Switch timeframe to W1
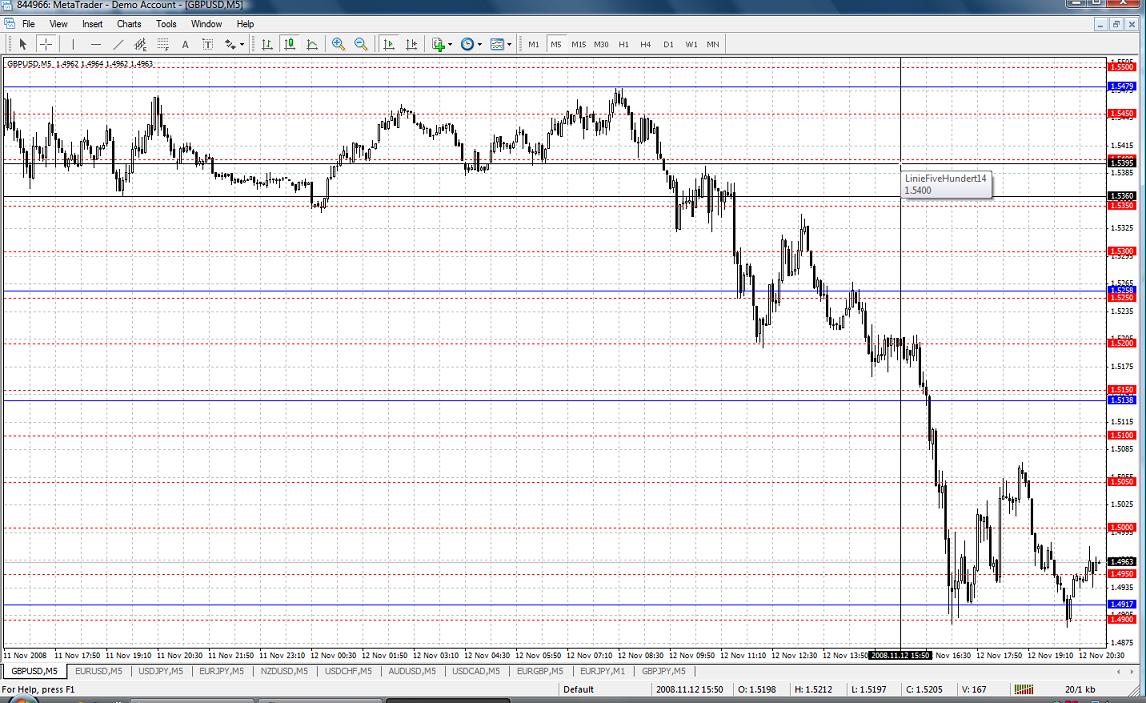This screenshot has width=1146, height=703. (691, 45)
